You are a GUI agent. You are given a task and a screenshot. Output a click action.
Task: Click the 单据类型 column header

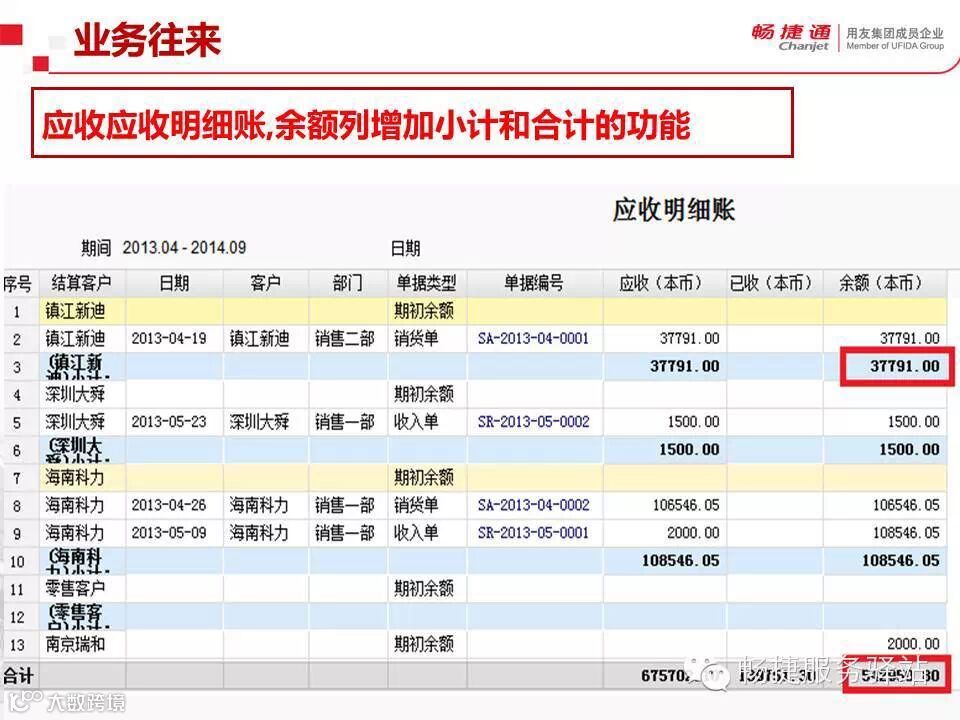click(426, 283)
